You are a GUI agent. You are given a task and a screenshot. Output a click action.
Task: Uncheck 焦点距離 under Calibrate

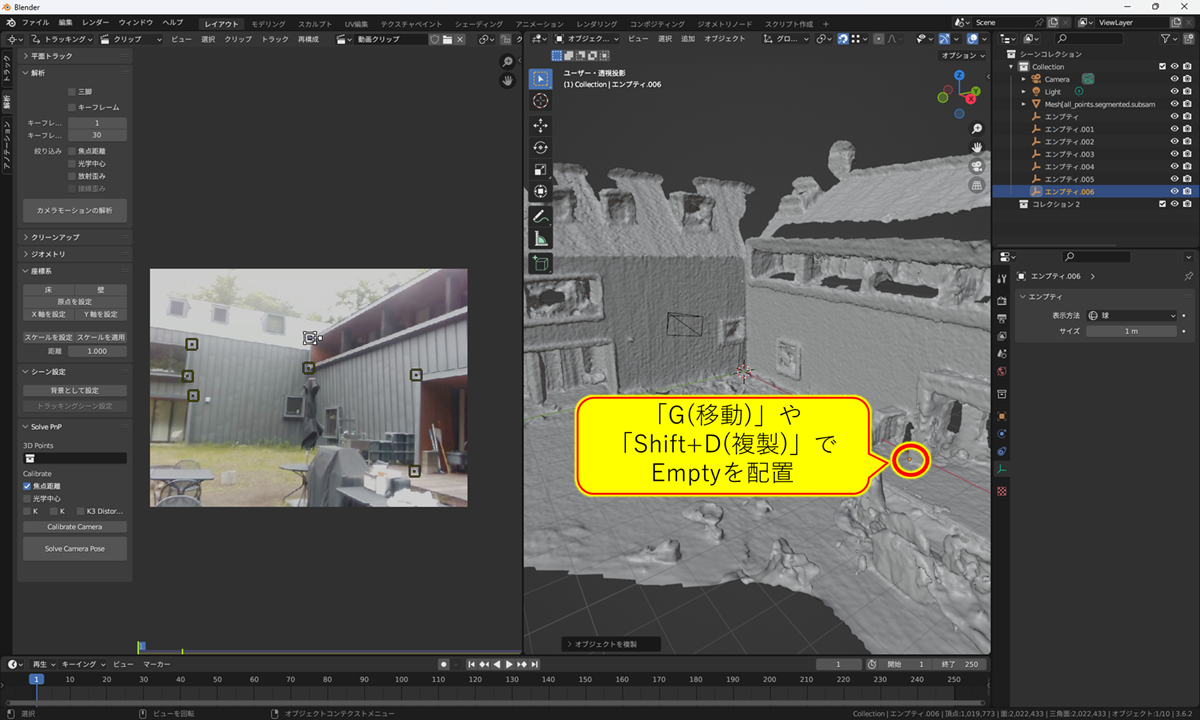[x=27, y=486]
